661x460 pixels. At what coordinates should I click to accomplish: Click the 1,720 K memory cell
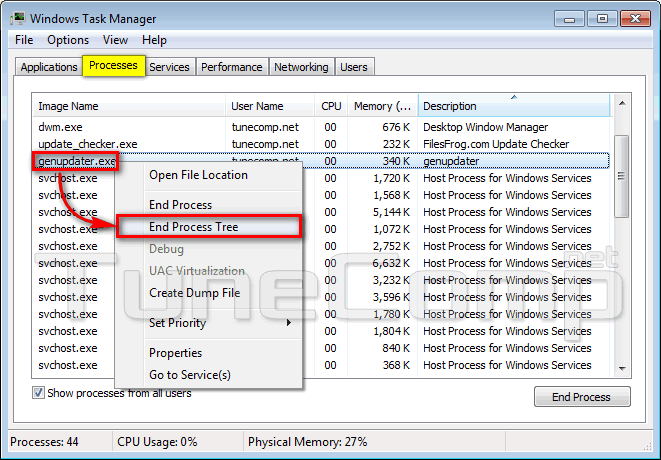tap(392, 178)
